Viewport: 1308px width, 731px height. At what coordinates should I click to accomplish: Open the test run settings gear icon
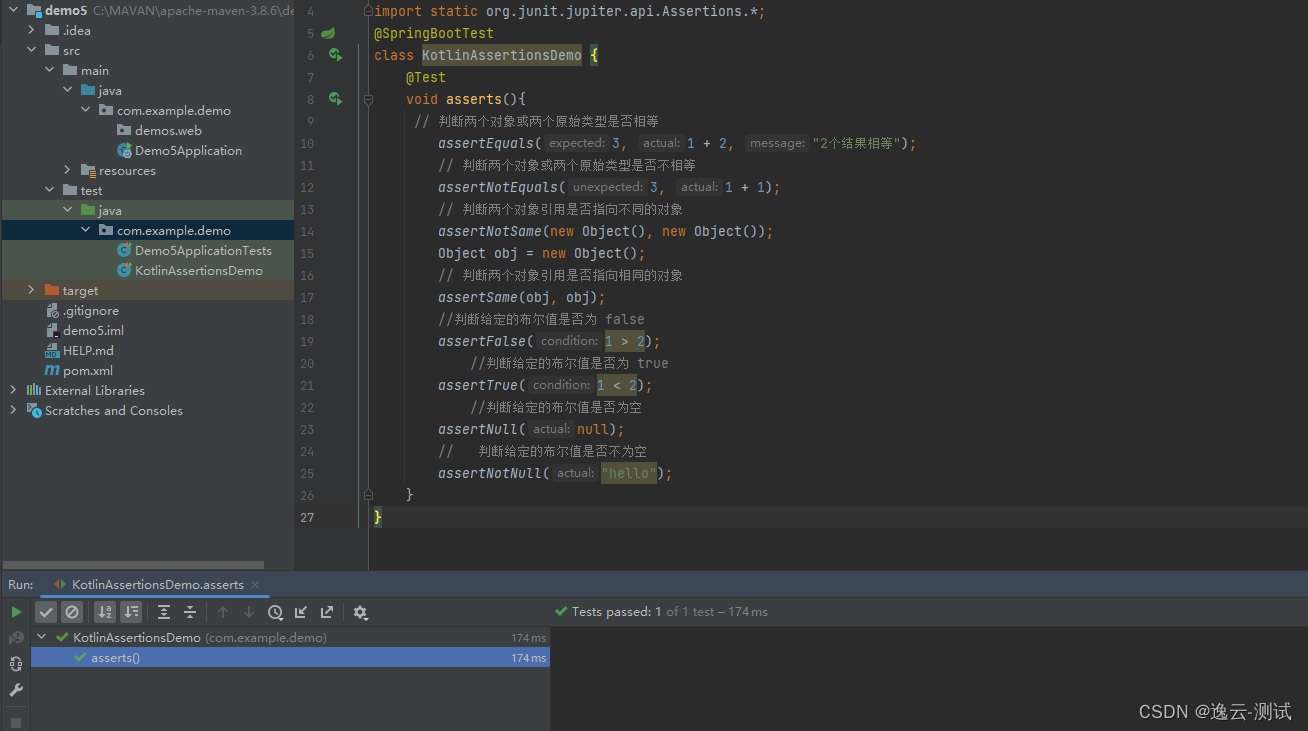[360, 611]
